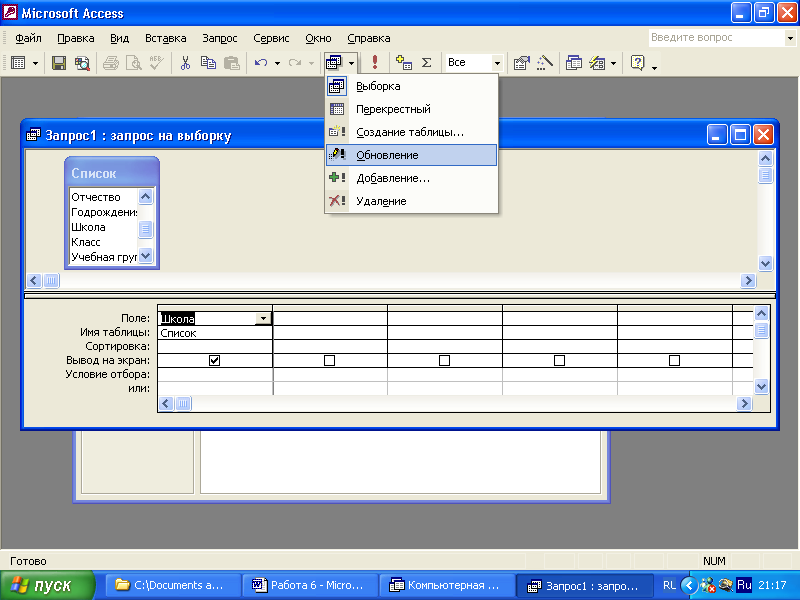Click the Paste clipboard icon
The image size is (800, 600).
coord(232,63)
